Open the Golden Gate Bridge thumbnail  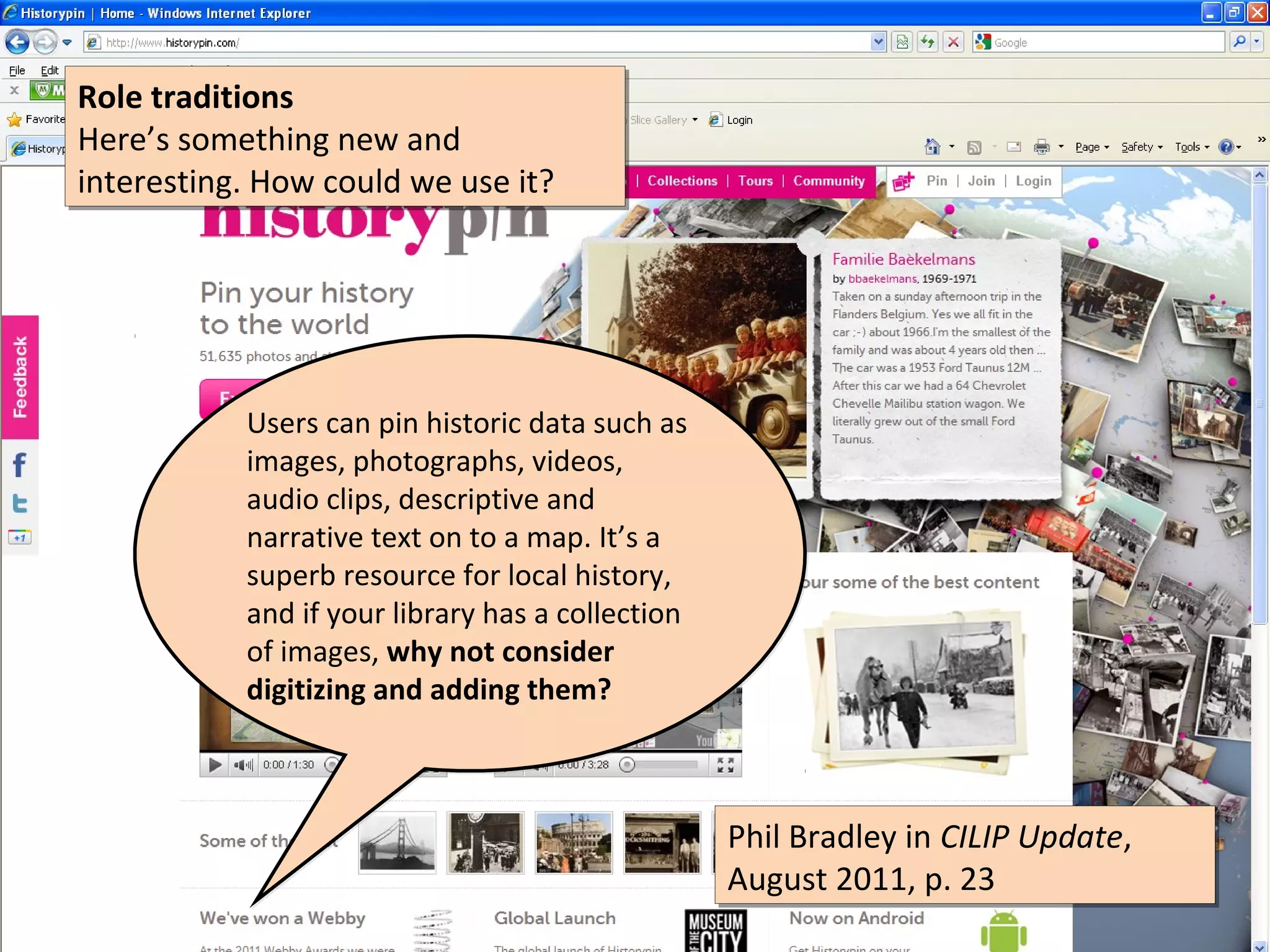click(x=397, y=842)
